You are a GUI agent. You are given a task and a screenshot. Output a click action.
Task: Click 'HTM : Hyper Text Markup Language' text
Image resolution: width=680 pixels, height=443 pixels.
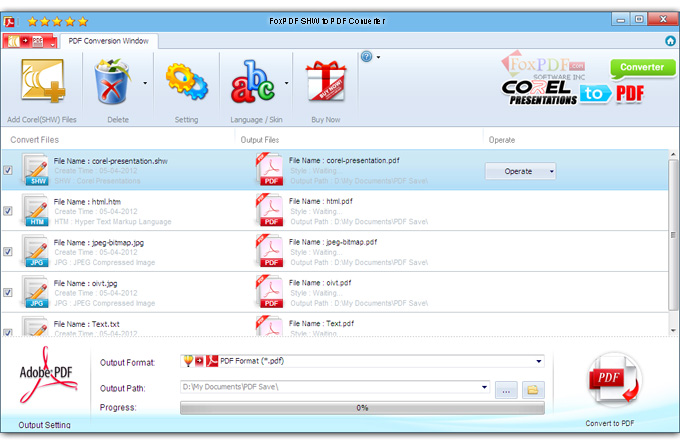[x=113, y=222]
